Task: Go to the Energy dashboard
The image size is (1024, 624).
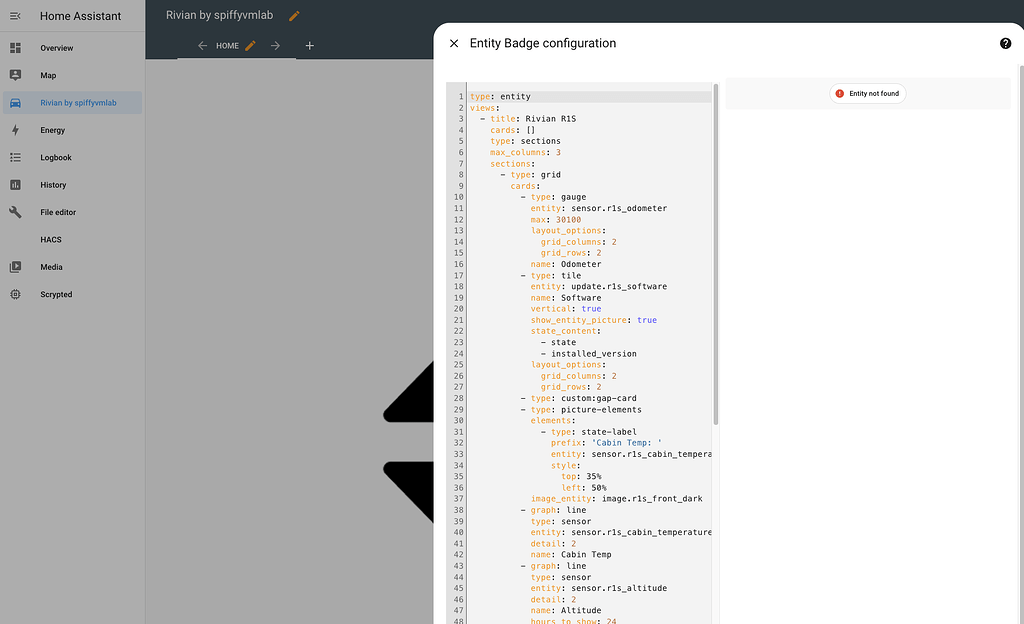Action: click(x=52, y=130)
